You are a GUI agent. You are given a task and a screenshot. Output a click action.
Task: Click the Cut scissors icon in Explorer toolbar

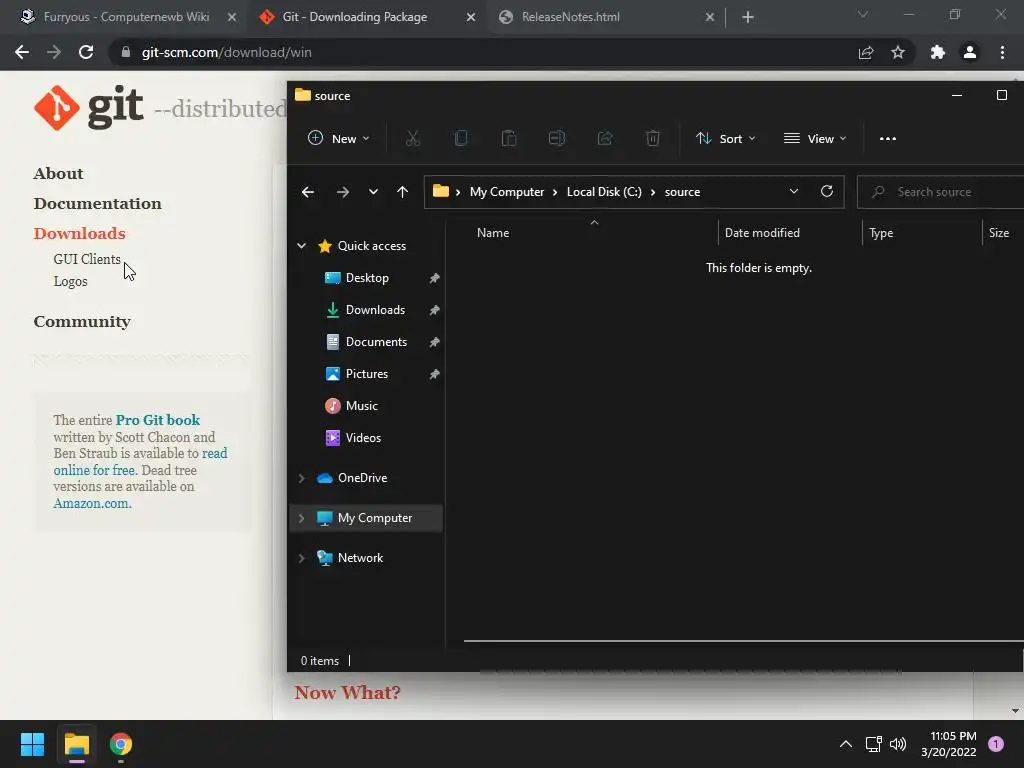point(412,138)
